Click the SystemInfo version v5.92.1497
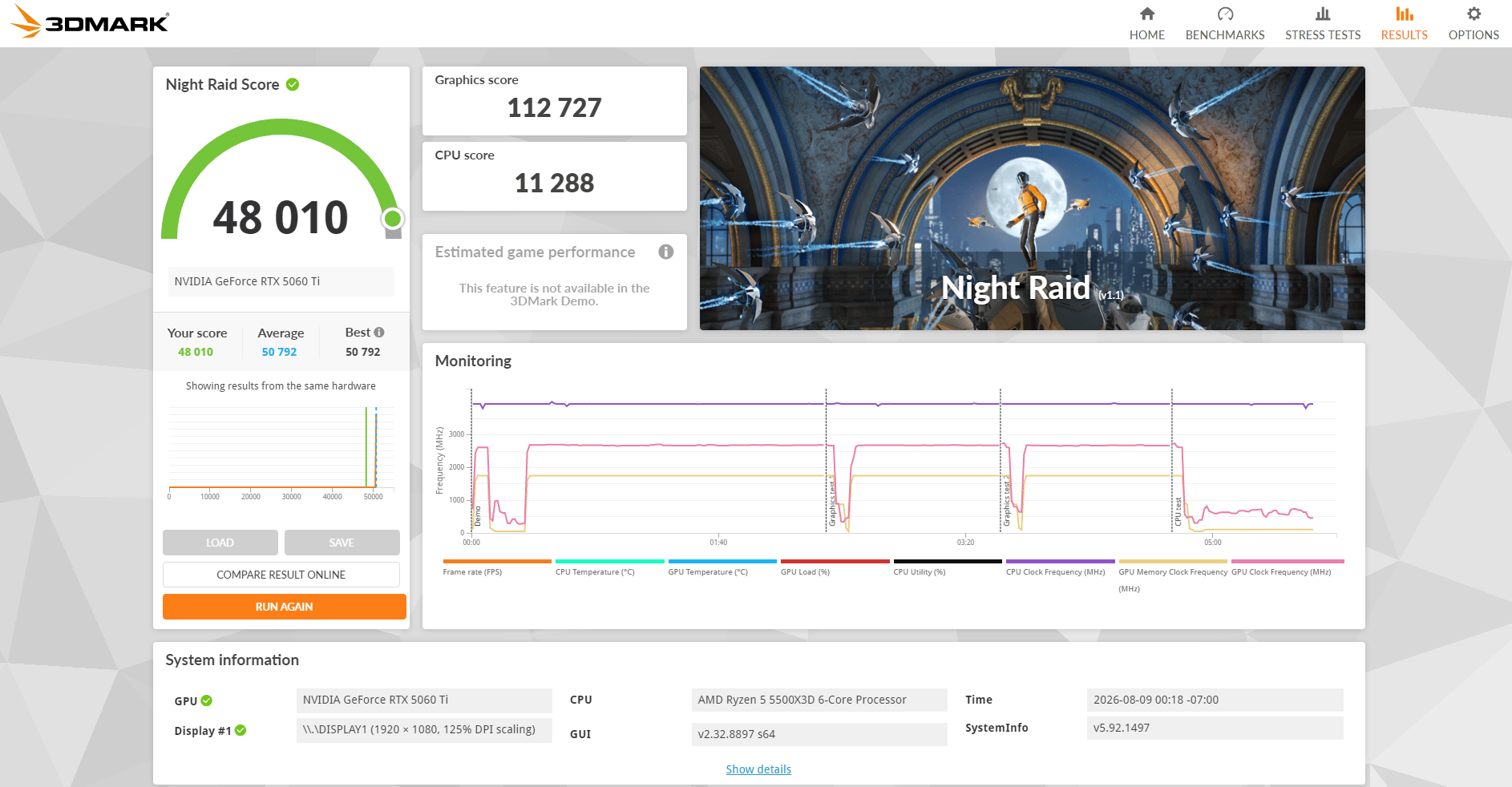Image resolution: width=1512 pixels, height=787 pixels. tap(1215, 728)
